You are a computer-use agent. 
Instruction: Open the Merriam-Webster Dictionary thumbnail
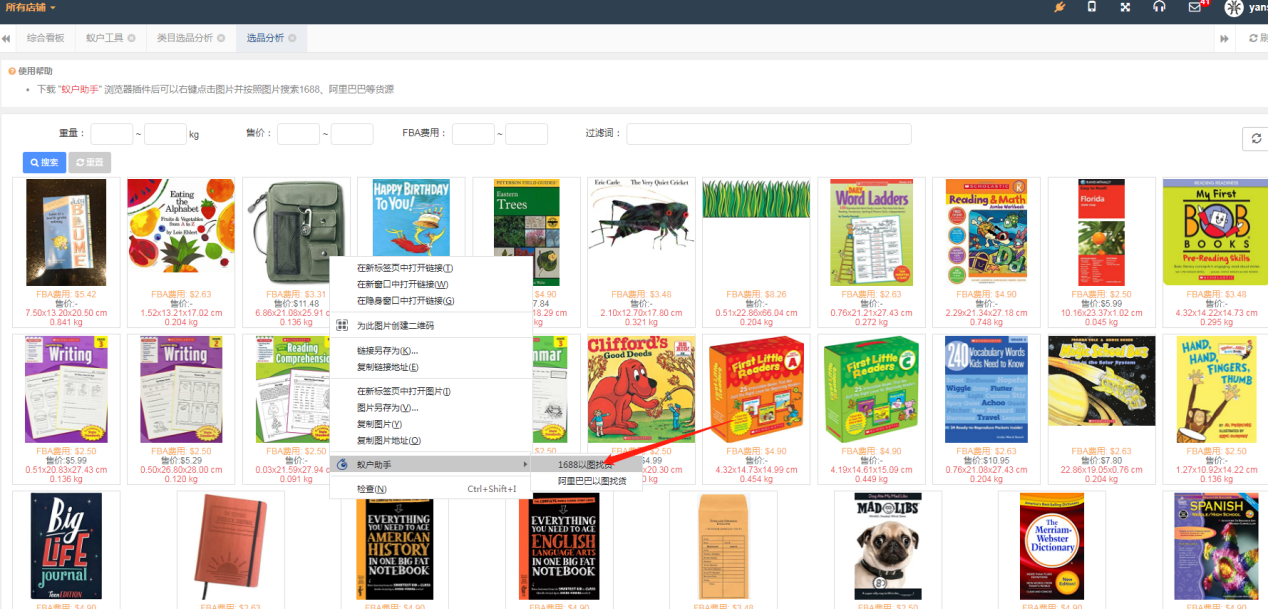(1053, 545)
